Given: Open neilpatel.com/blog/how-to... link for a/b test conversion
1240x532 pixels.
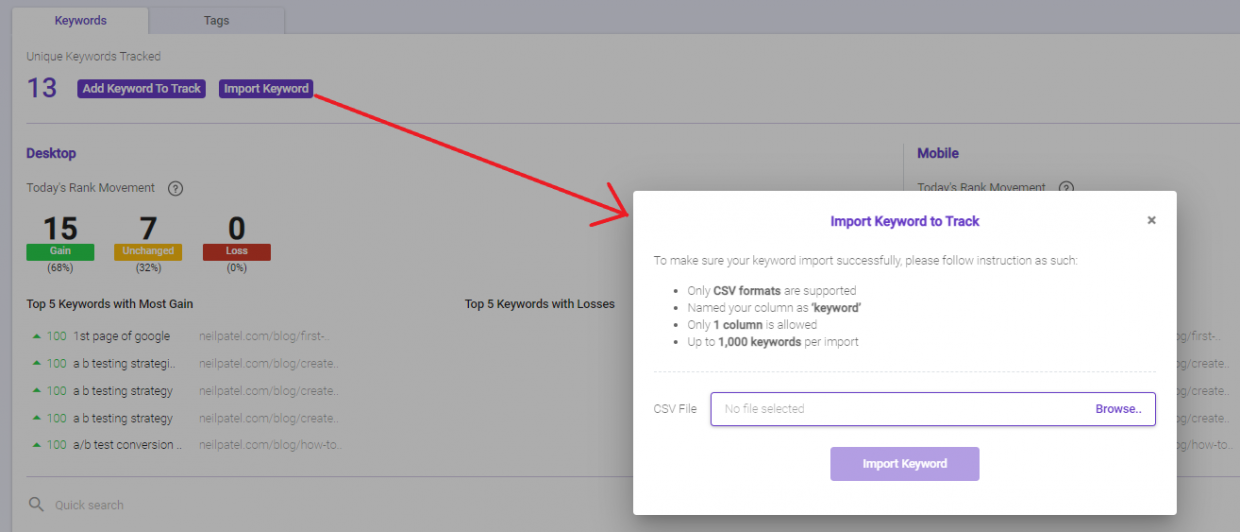Looking at the screenshot, I should [x=270, y=444].
